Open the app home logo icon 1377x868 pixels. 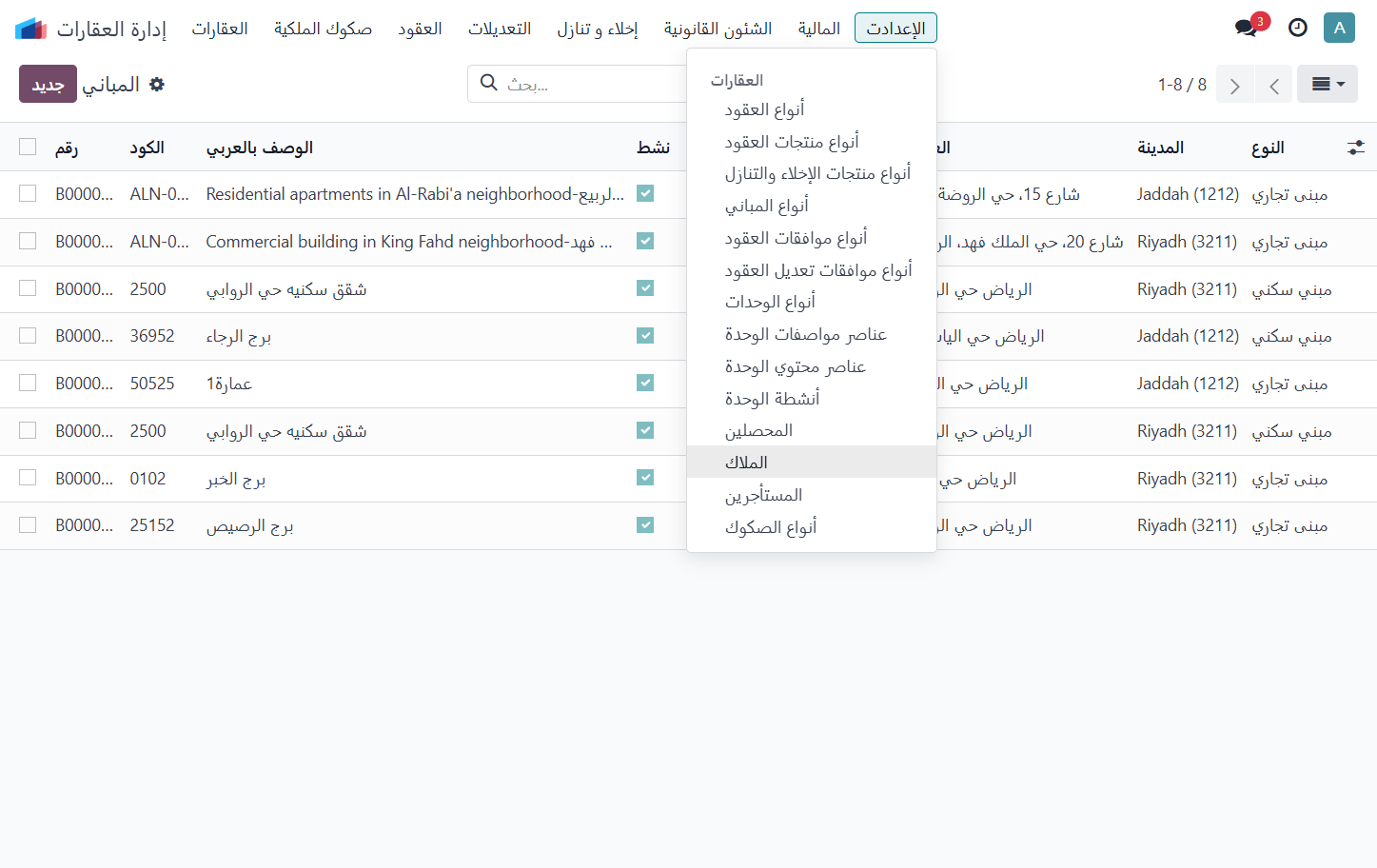(x=31, y=29)
